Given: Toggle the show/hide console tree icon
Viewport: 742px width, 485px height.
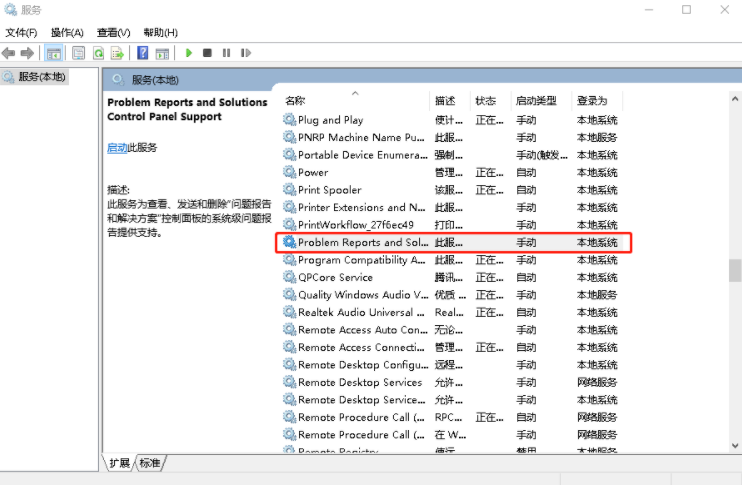Looking at the screenshot, I should (54, 53).
